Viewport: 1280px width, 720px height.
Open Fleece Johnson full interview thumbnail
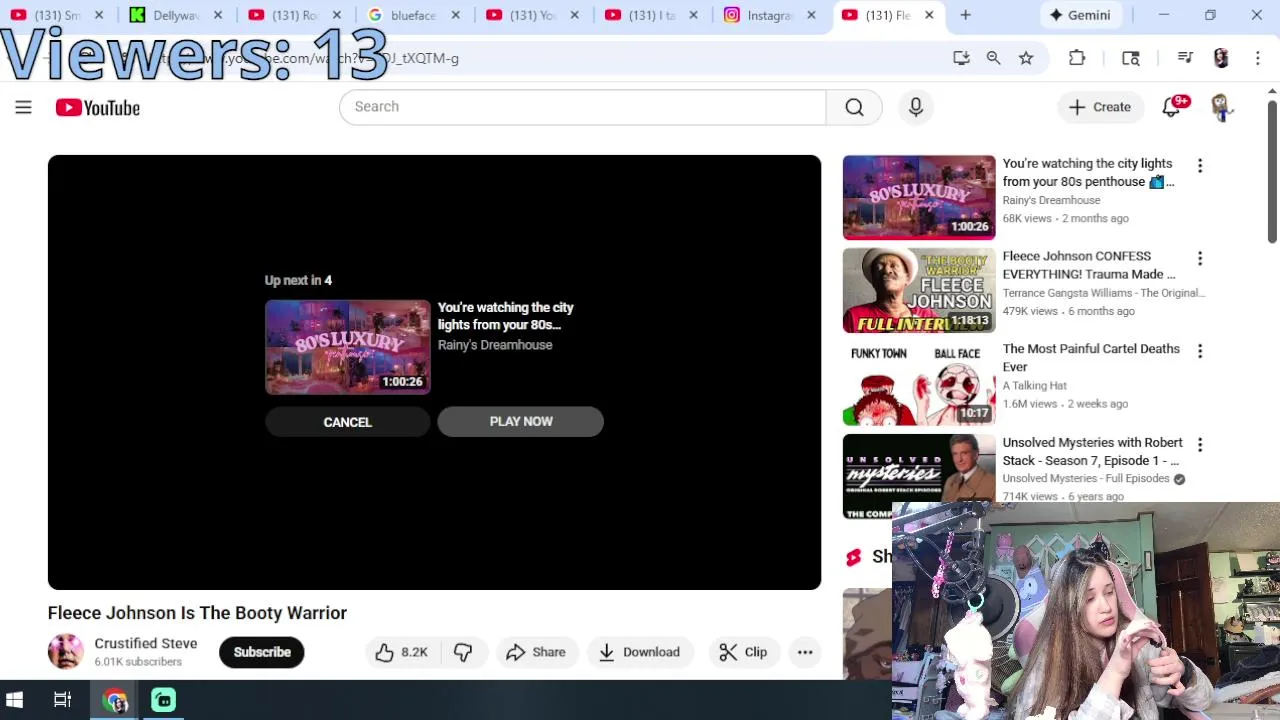919,290
